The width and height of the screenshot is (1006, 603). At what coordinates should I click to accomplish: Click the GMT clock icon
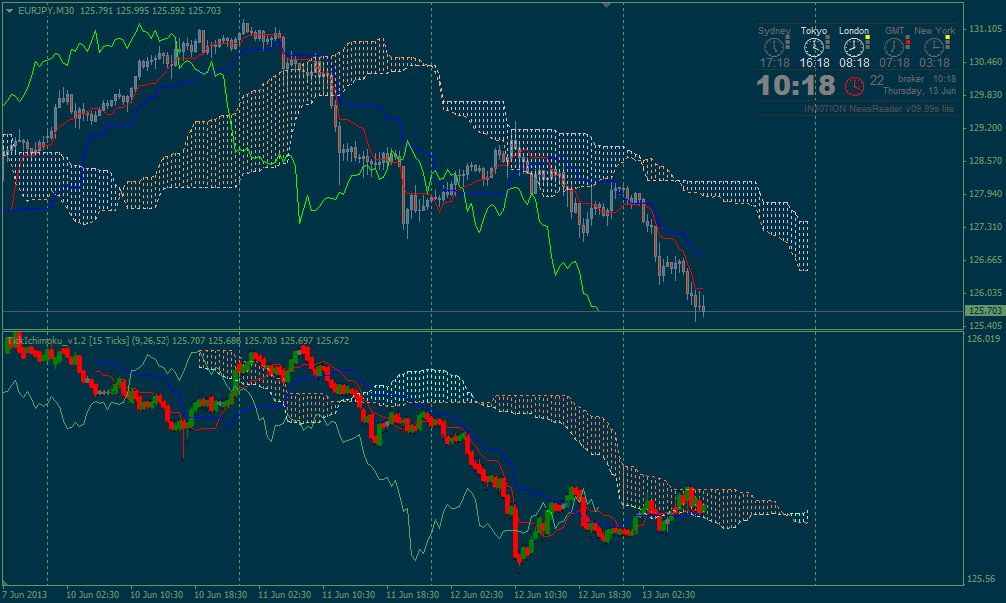pos(893,47)
